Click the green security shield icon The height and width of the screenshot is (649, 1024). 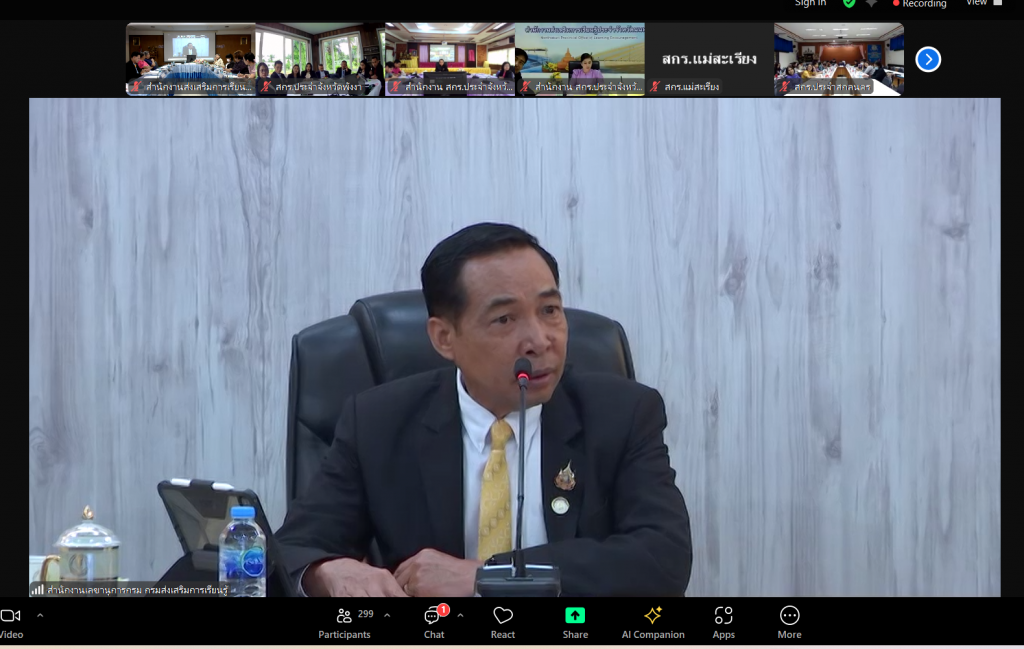[x=849, y=4]
